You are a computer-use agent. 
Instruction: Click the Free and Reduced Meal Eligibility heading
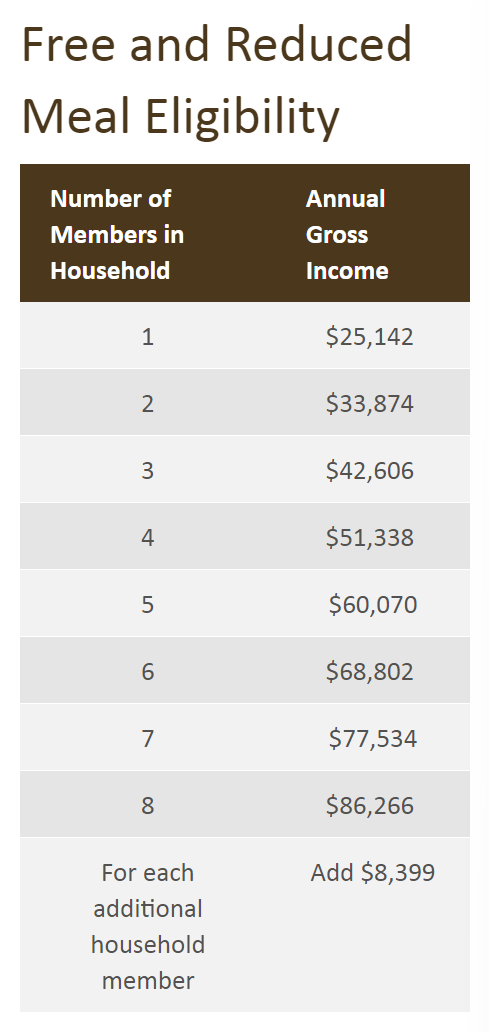[x=217, y=80]
